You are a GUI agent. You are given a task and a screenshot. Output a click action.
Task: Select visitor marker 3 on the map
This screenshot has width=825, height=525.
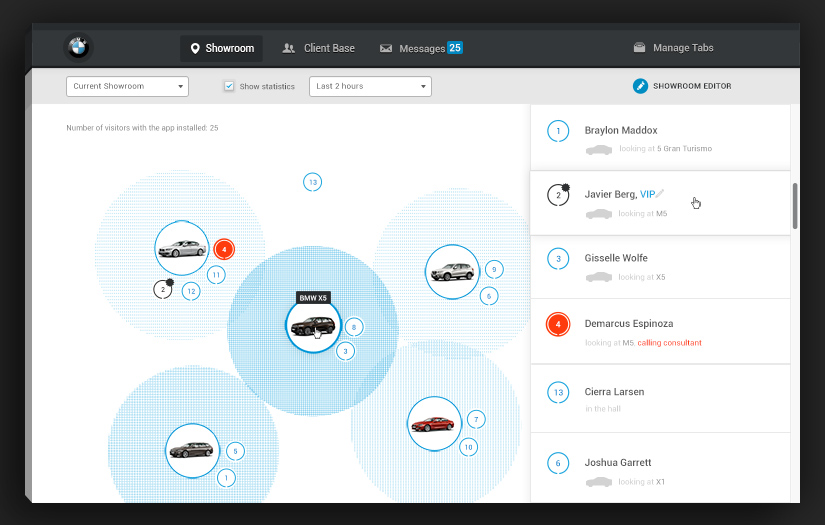coord(345,351)
